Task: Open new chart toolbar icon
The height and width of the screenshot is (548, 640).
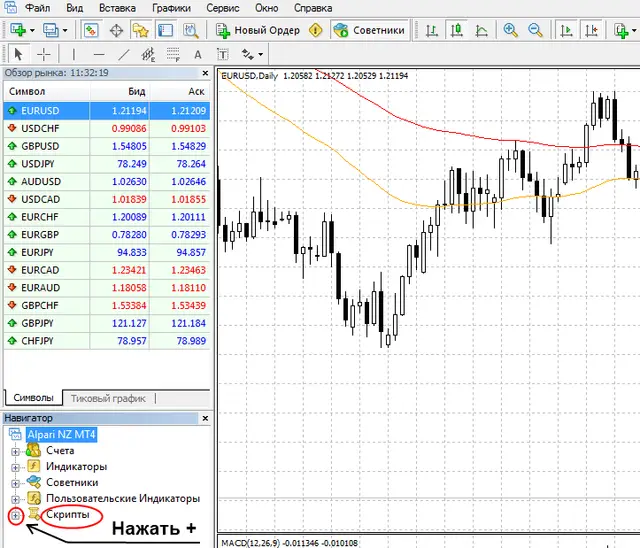Action: (x=18, y=30)
